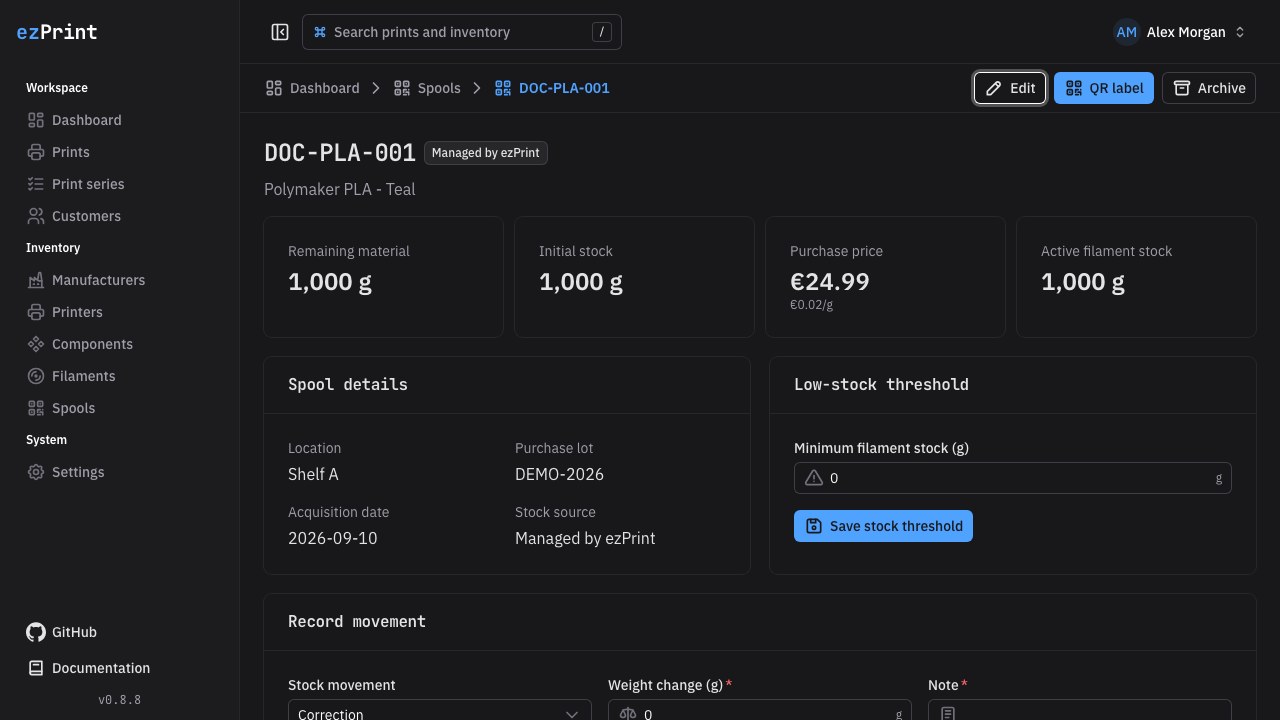Click the Polymaker PLA - Teal subtitle

(x=340, y=189)
